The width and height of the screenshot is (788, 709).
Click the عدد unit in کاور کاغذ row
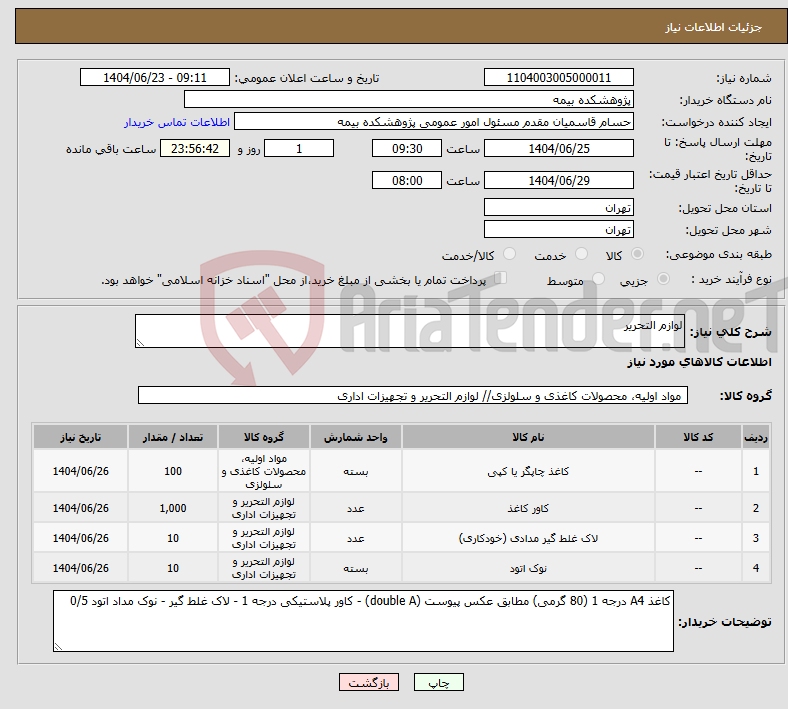[x=355, y=508]
